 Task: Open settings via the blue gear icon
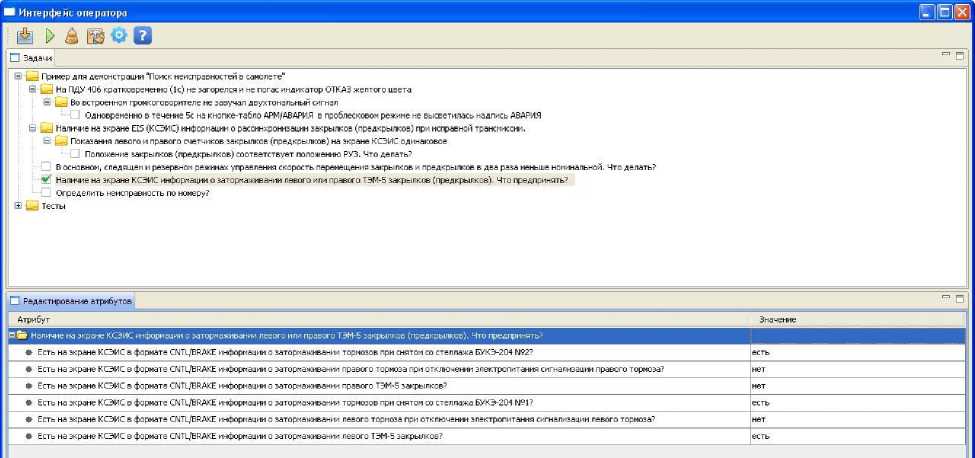pos(118,35)
